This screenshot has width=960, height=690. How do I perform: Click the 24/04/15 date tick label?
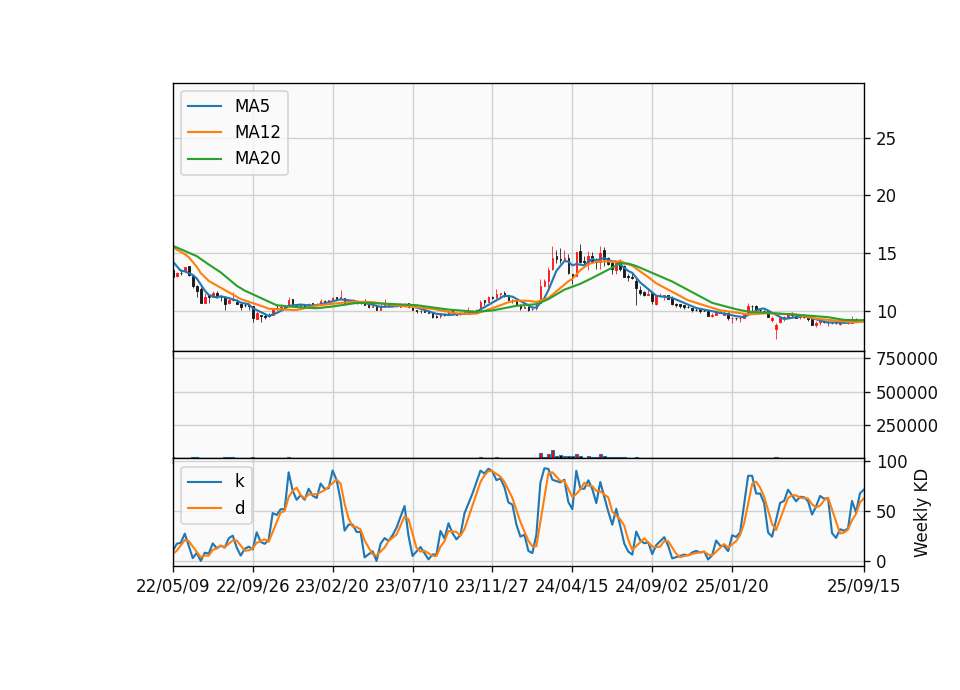click(572, 586)
